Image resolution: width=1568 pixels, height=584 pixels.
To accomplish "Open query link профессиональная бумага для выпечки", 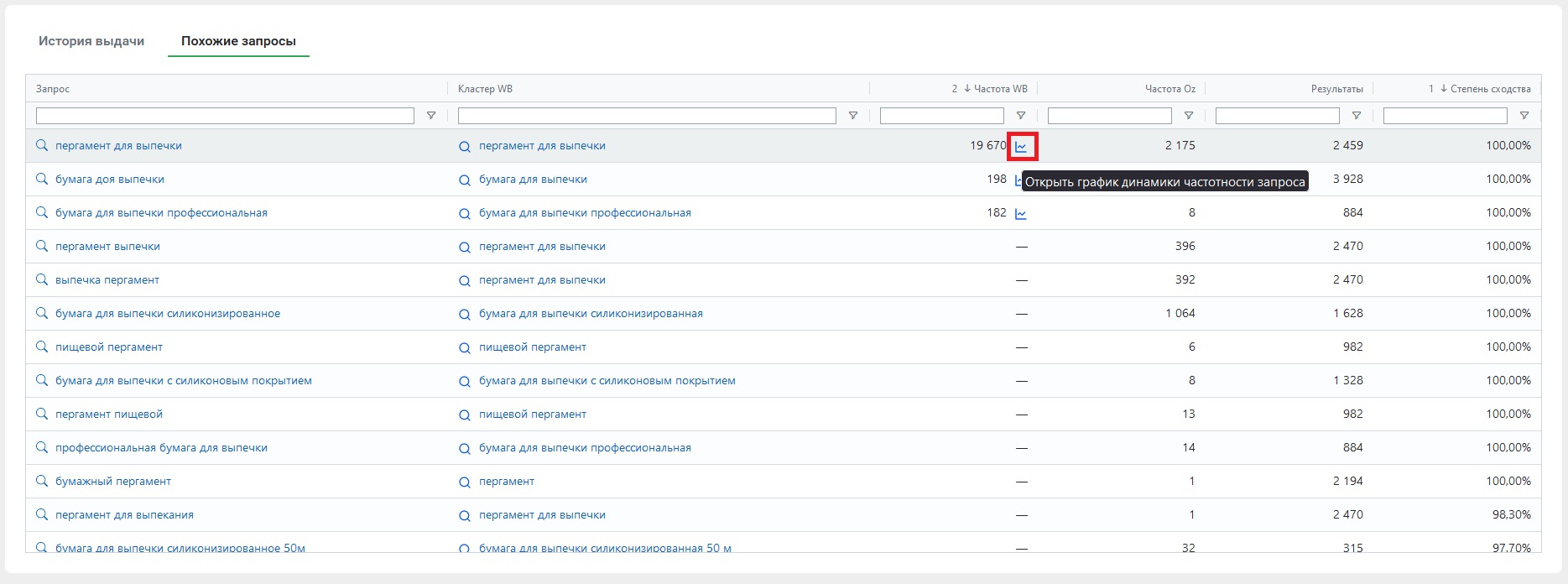I will pos(161,448).
